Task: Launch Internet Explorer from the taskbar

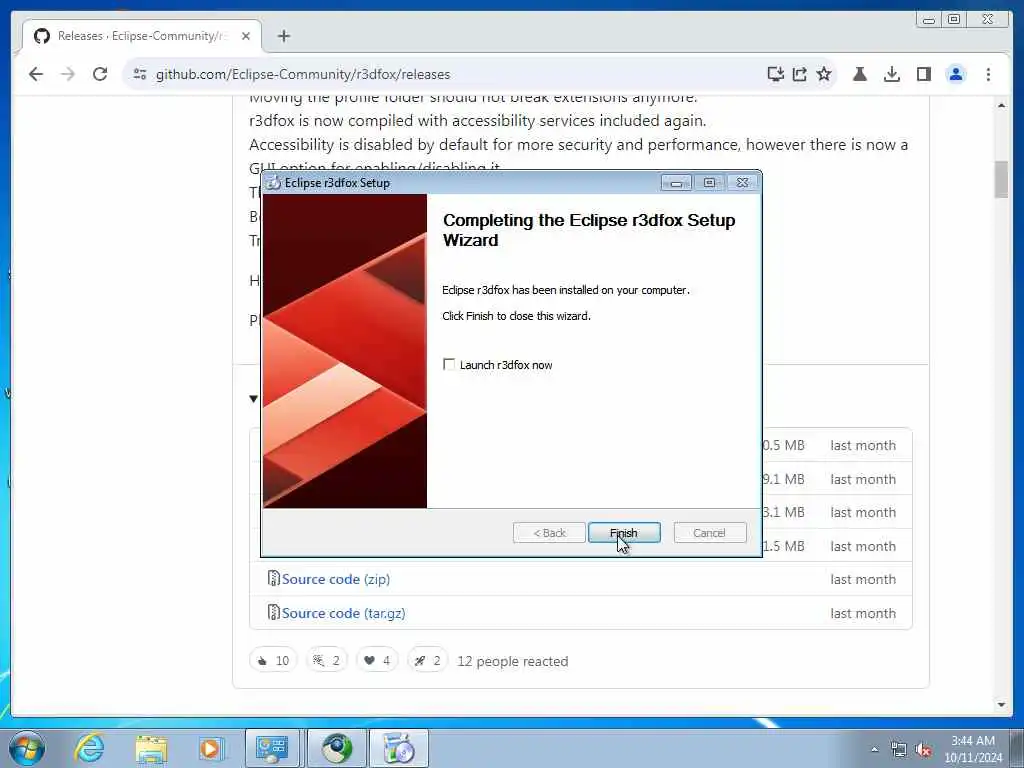Action: pos(89,748)
